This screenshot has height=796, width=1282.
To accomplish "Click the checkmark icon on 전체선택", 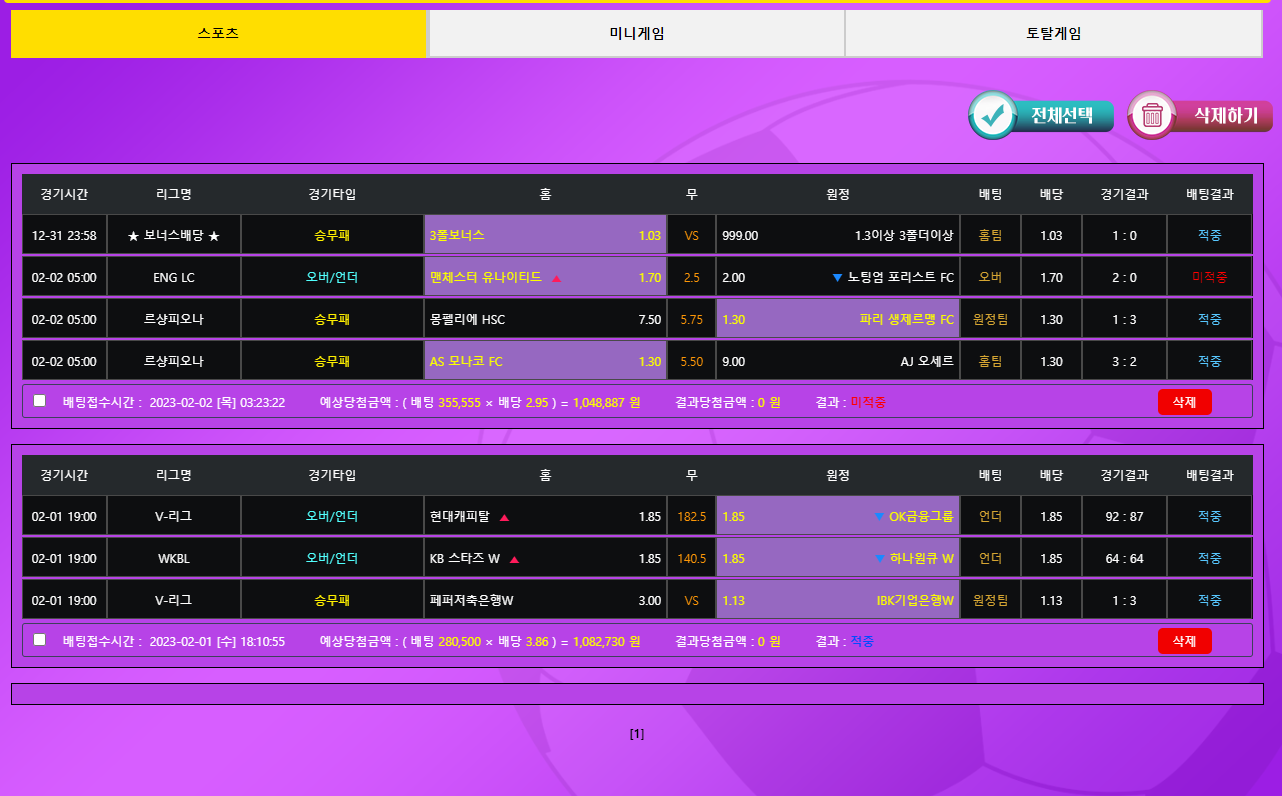I will coord(993,116).
